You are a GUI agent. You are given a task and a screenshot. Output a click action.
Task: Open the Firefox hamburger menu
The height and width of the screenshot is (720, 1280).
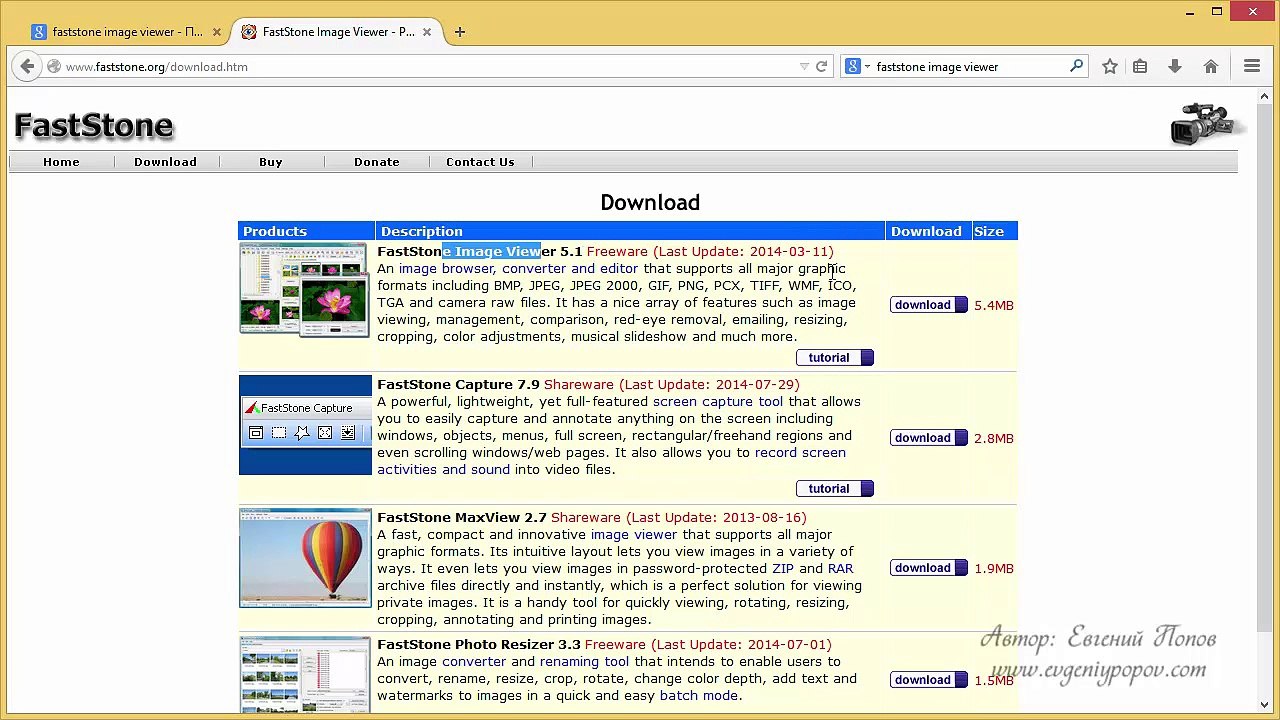(x=1252, y=67)
